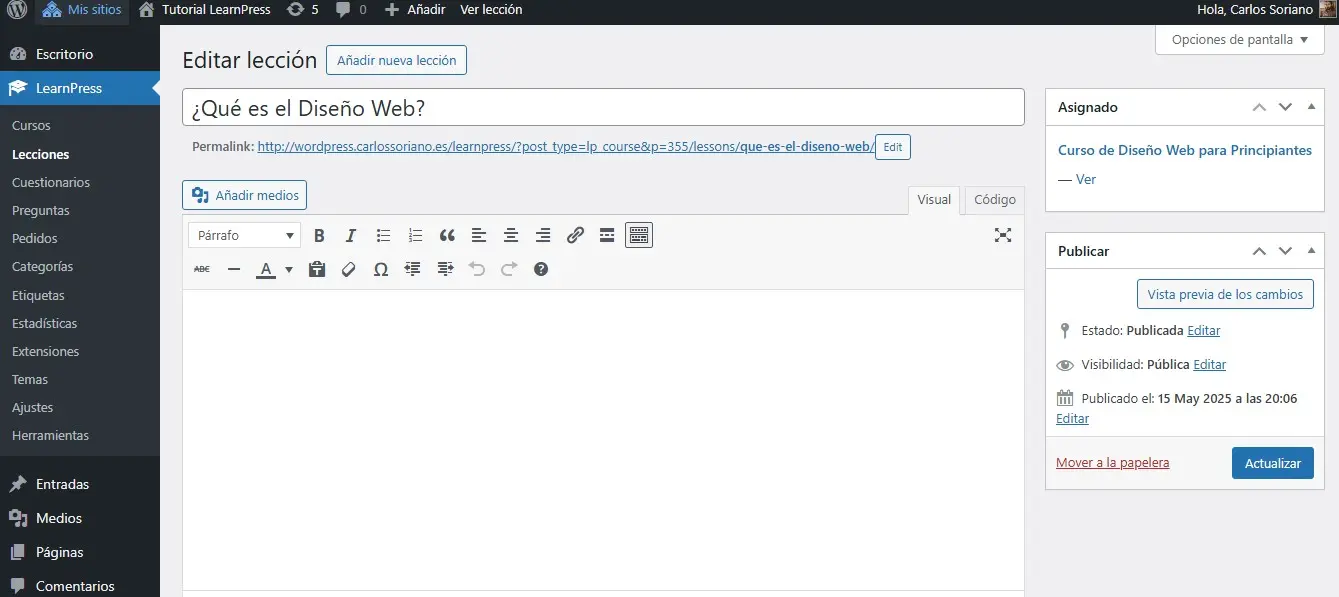Open the Párrafo format dropdown

[x=244, y=236]
